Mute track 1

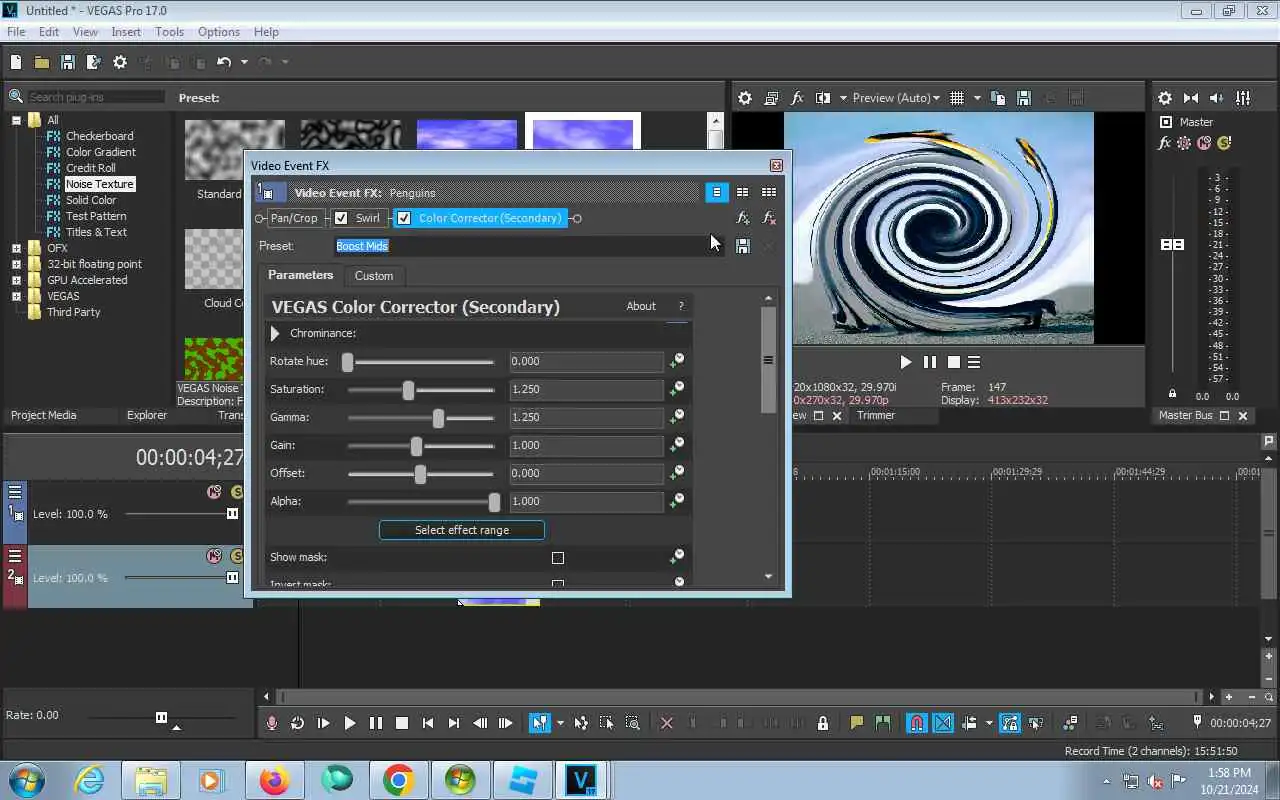point(214,492)
